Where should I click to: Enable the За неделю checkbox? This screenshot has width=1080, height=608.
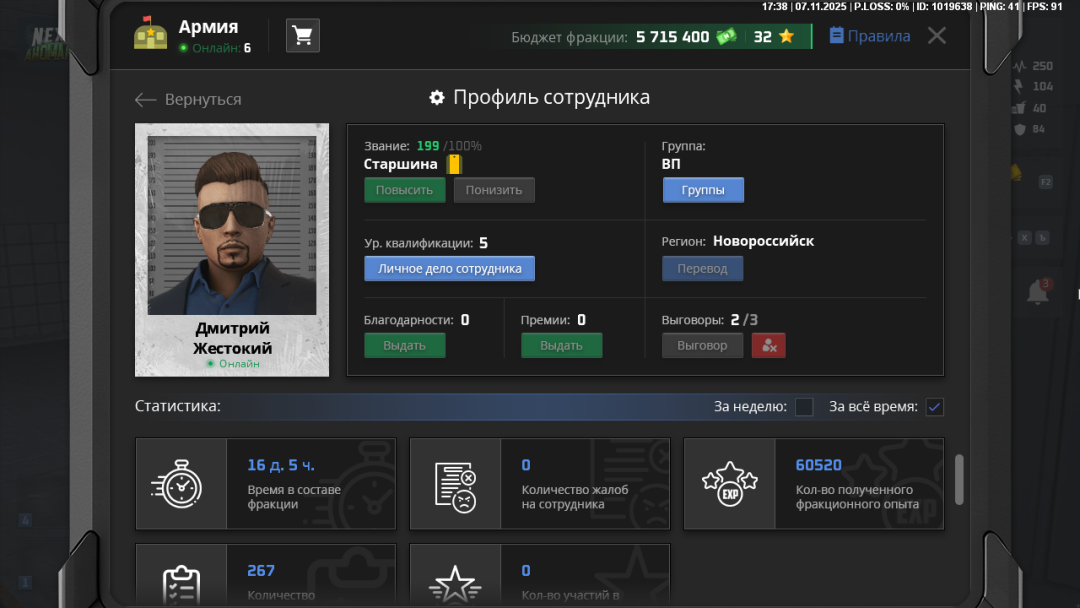click(x=804, y=407)
